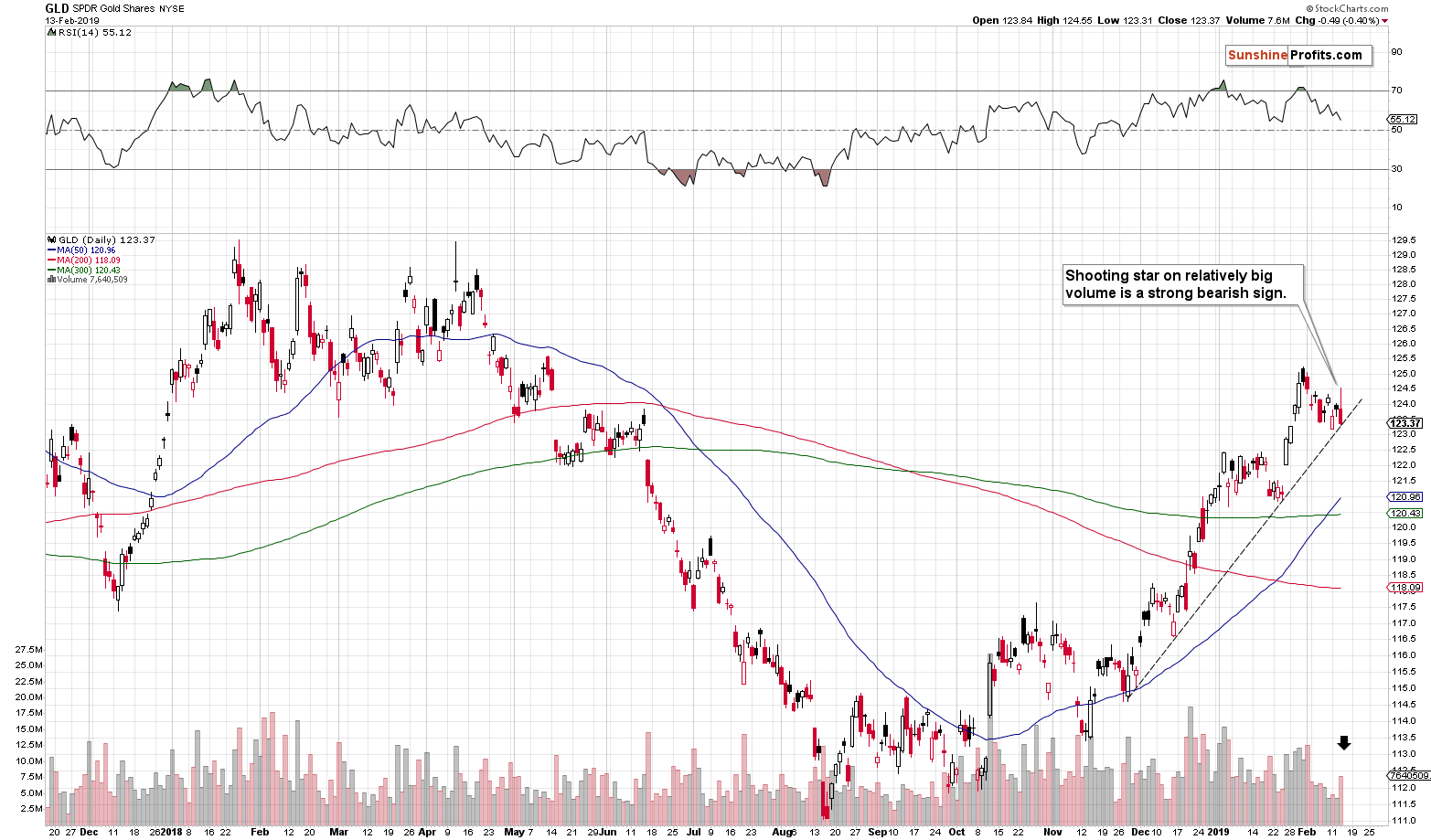Viewport: 1431px width, 840px height.
Task: Click the 70 level on RSI axis
Action: [1396, 90]
